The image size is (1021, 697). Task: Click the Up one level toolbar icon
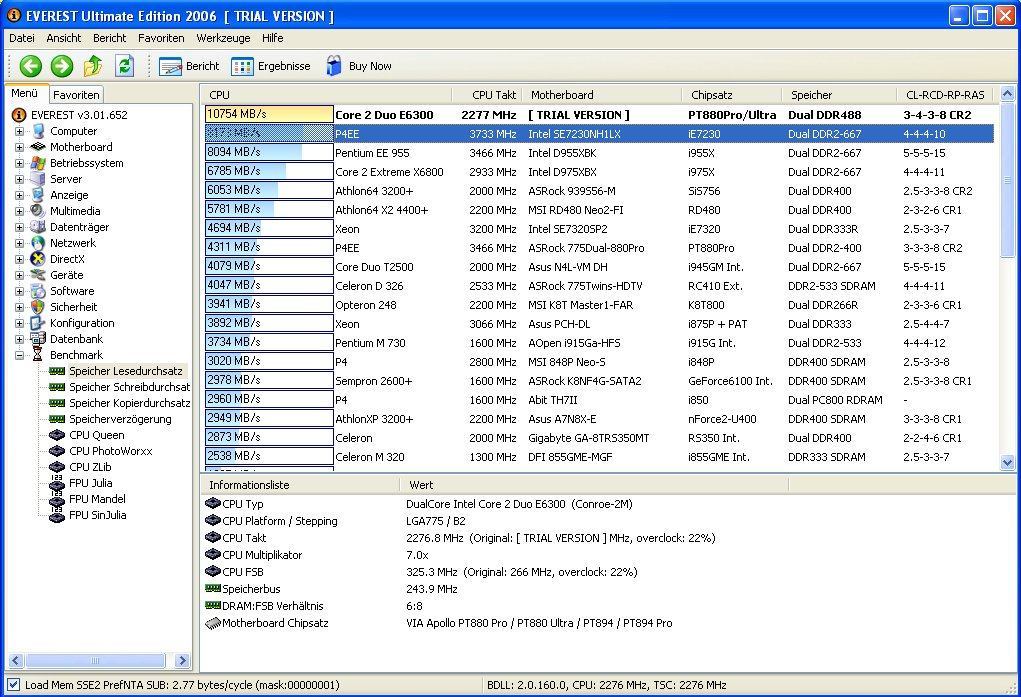click(x=93, y=66)
